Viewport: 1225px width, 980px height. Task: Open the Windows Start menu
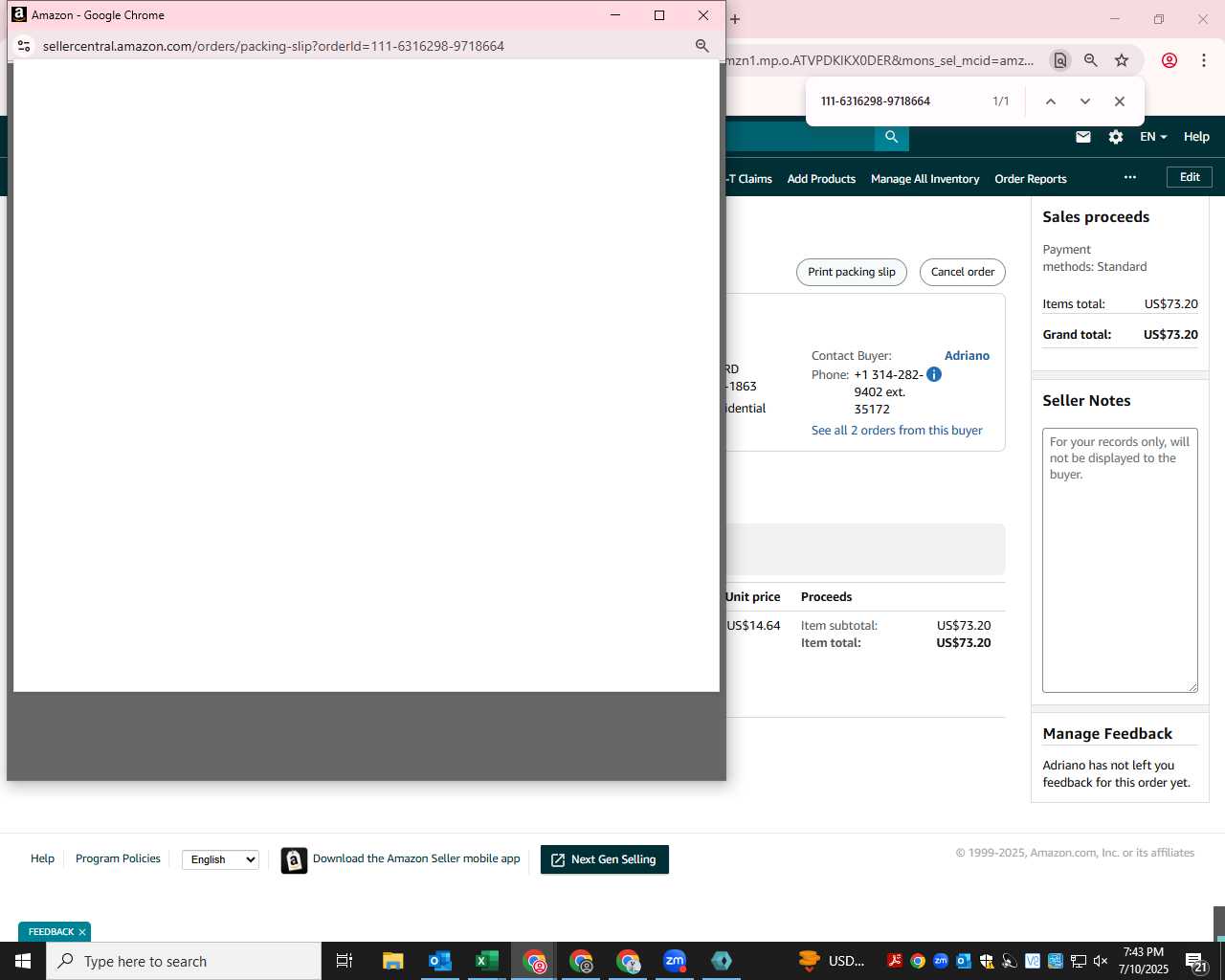23,961
